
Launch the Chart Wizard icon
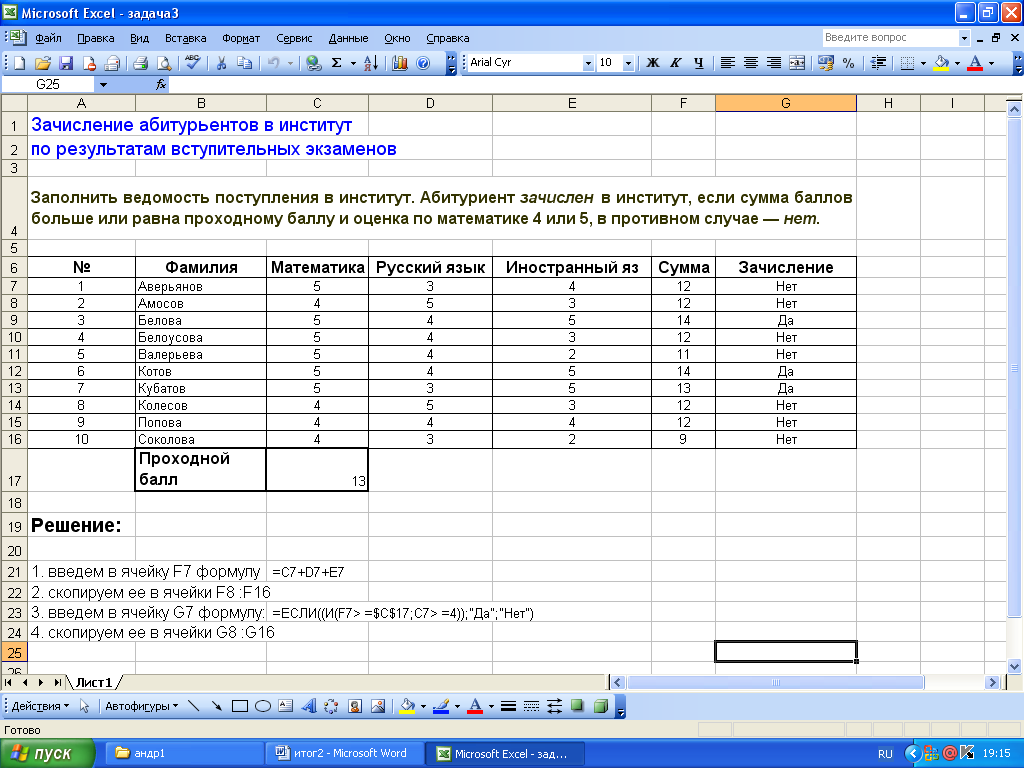(400, 63)
